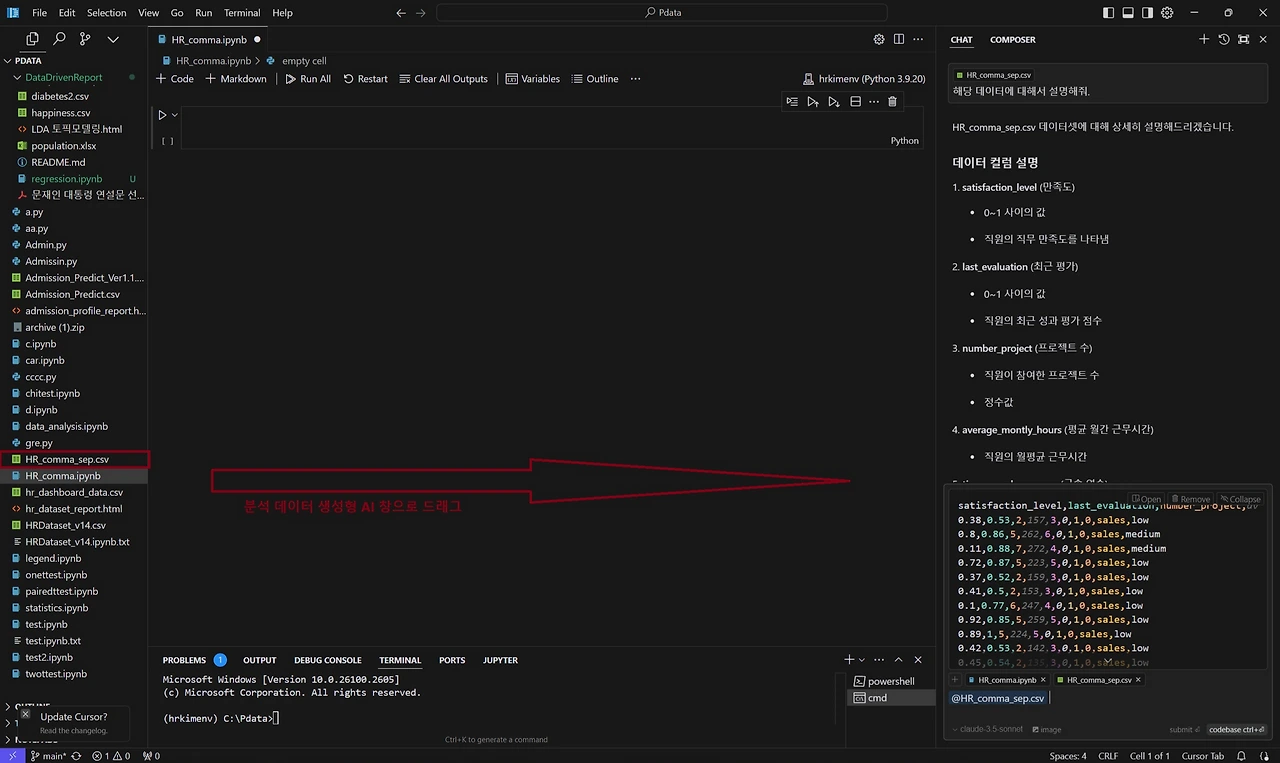
Task: Select the HR_comma.ipynb editor tab
Action: 209,39
